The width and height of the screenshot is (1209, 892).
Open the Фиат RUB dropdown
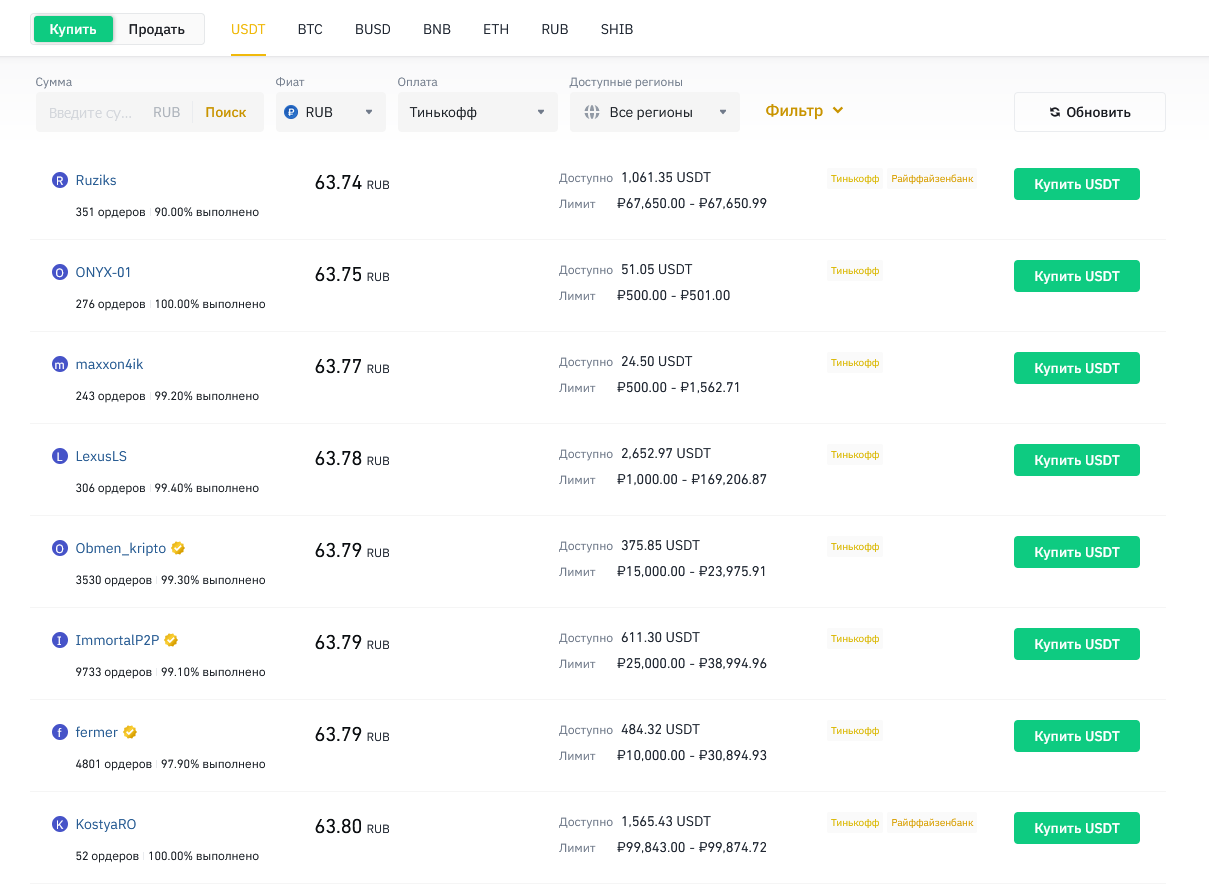pos(331,112)
